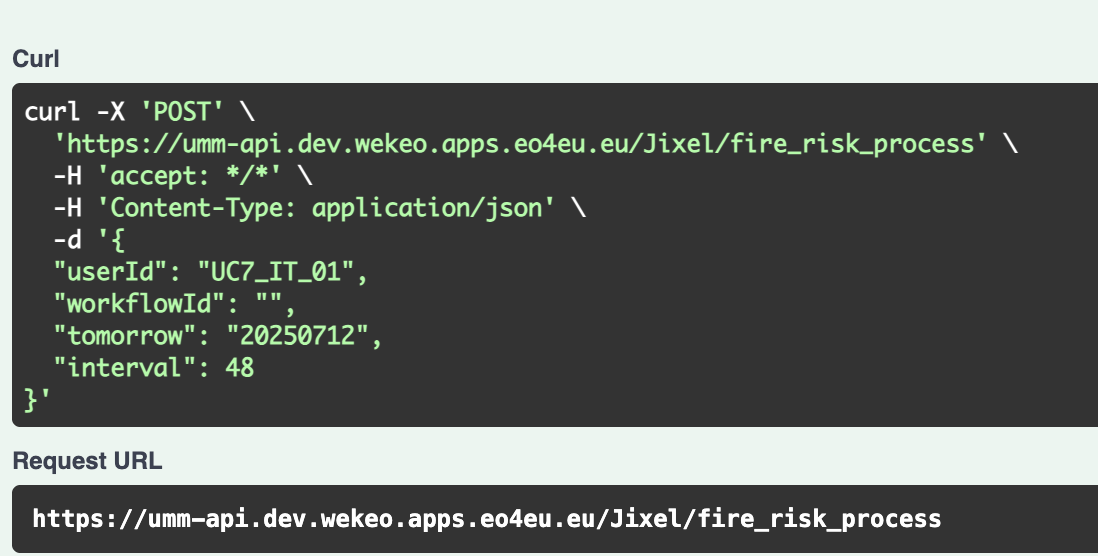Click the -d '{ data flag line
This screenshot has height=556, width=1098.
tap(89, 240)
